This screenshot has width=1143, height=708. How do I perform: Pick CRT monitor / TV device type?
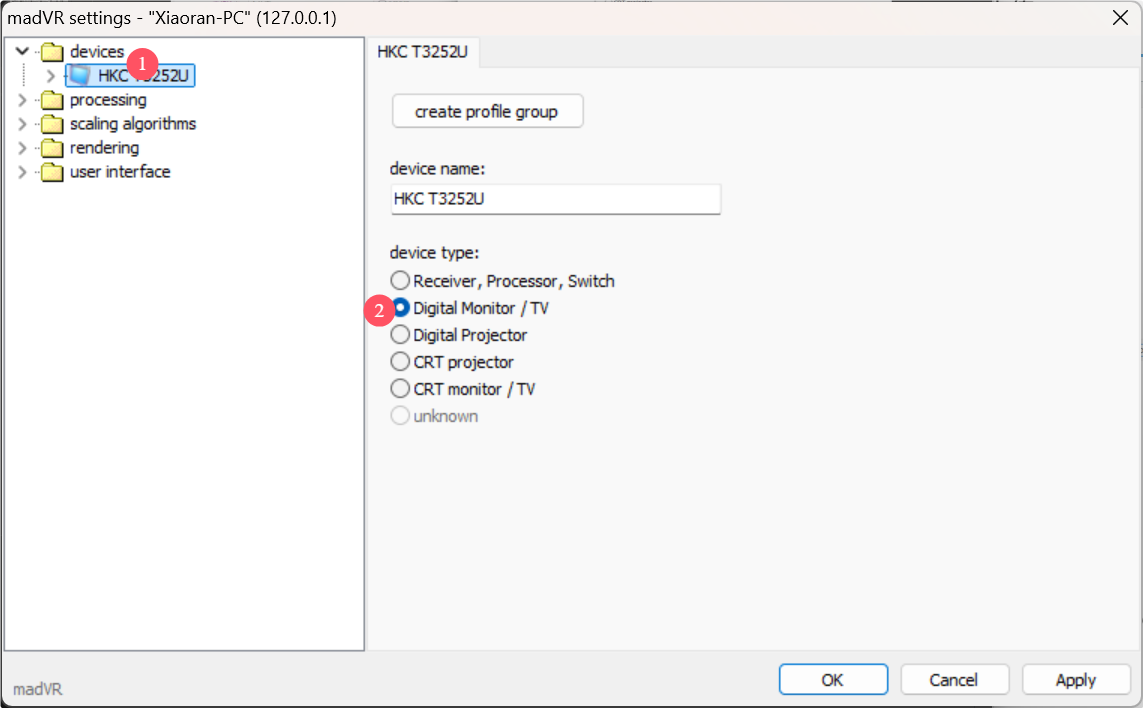400,389
